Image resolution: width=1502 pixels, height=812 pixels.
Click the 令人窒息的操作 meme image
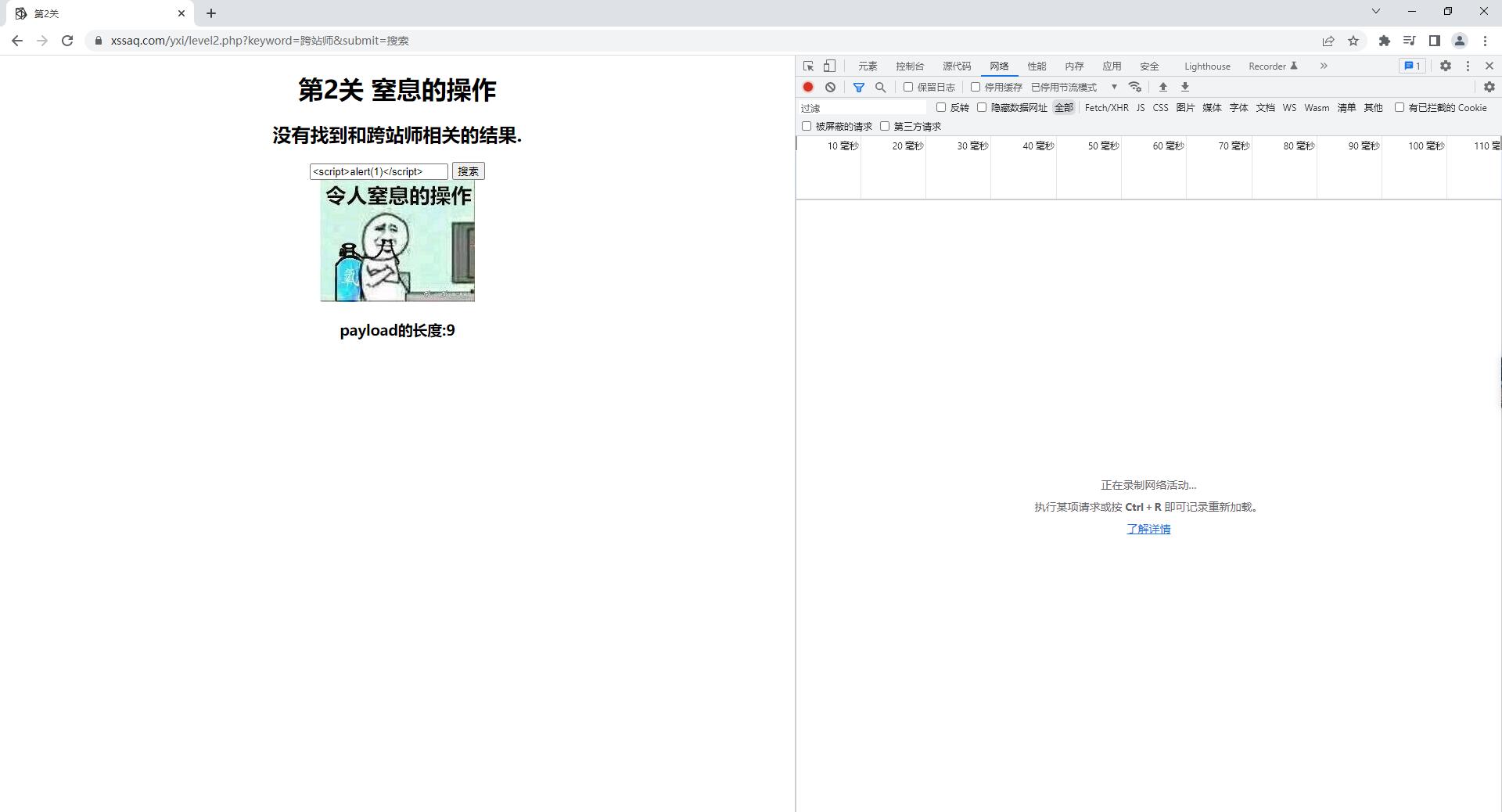click(x=397, y=241)
